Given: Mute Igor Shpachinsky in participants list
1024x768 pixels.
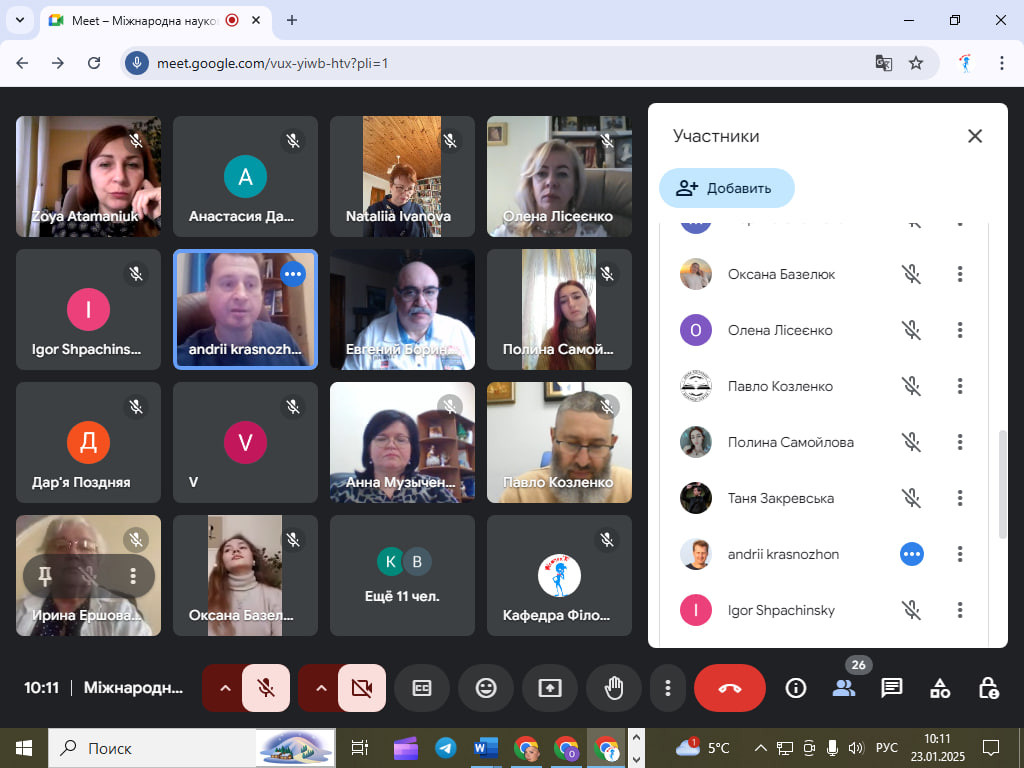Looking at the screenshot, I should coord(912,610).
